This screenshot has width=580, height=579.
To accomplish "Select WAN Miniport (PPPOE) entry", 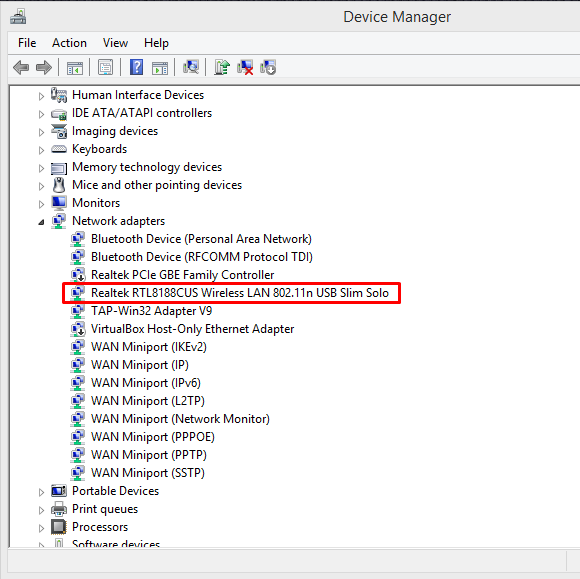I will tap(153, 437).
